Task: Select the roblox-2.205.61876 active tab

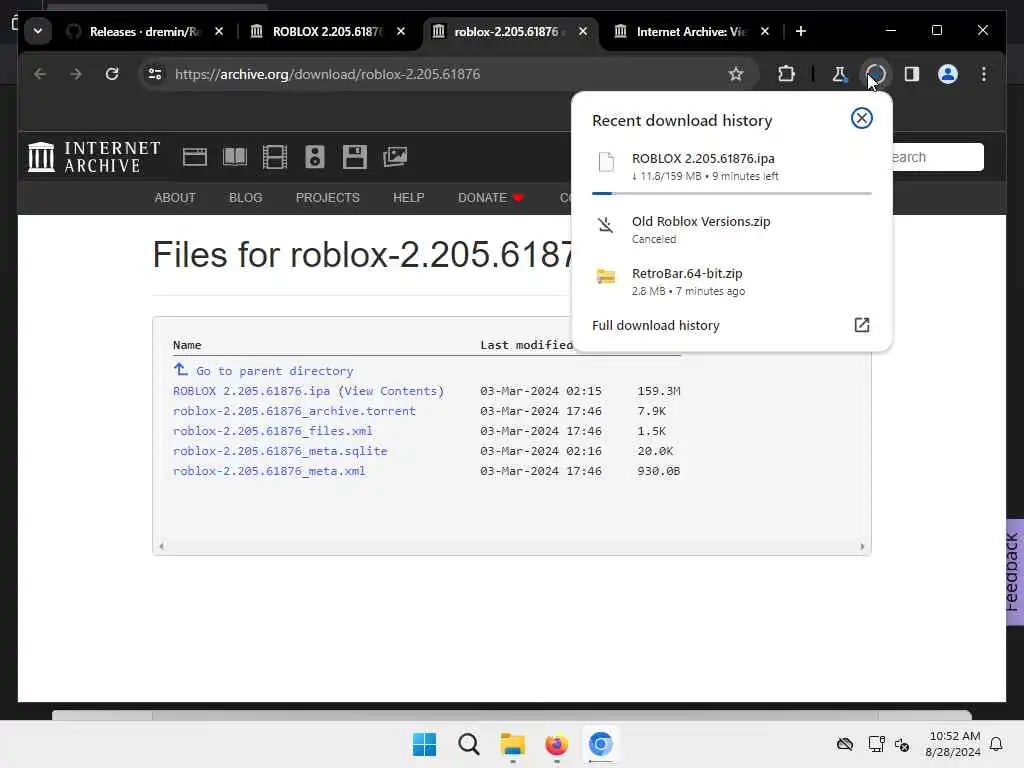Action: click(508, 31)
